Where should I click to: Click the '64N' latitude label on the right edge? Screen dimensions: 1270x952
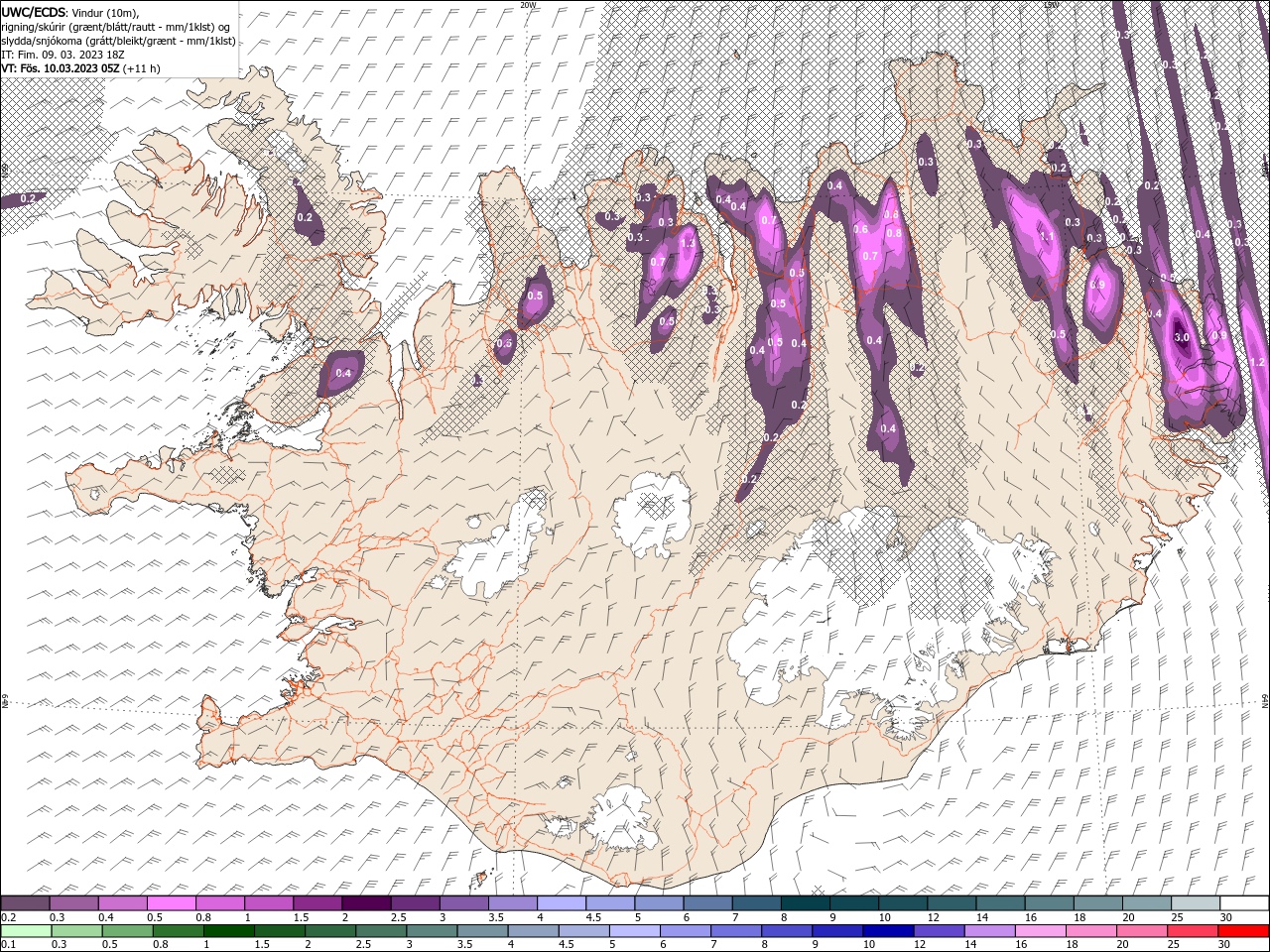[x=1265, y=702]
